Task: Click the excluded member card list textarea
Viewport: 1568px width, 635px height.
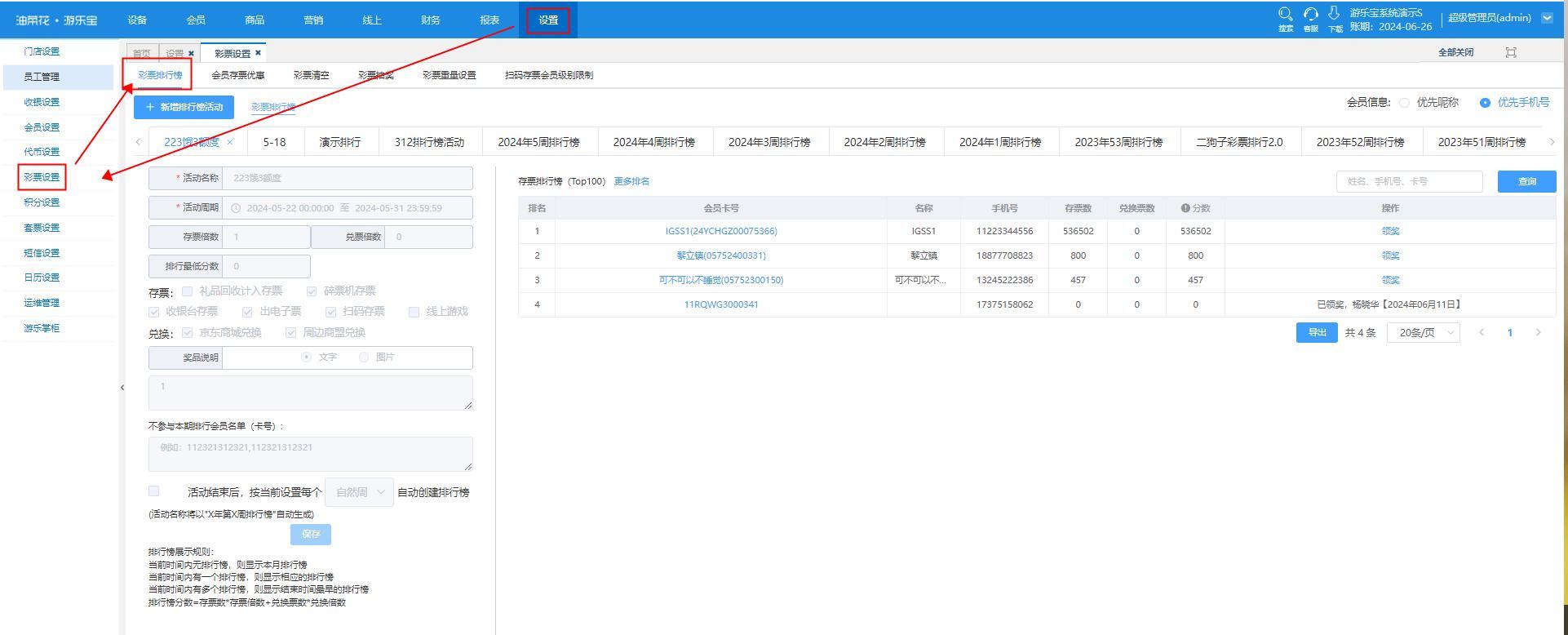Action: (x=311, y=454)
